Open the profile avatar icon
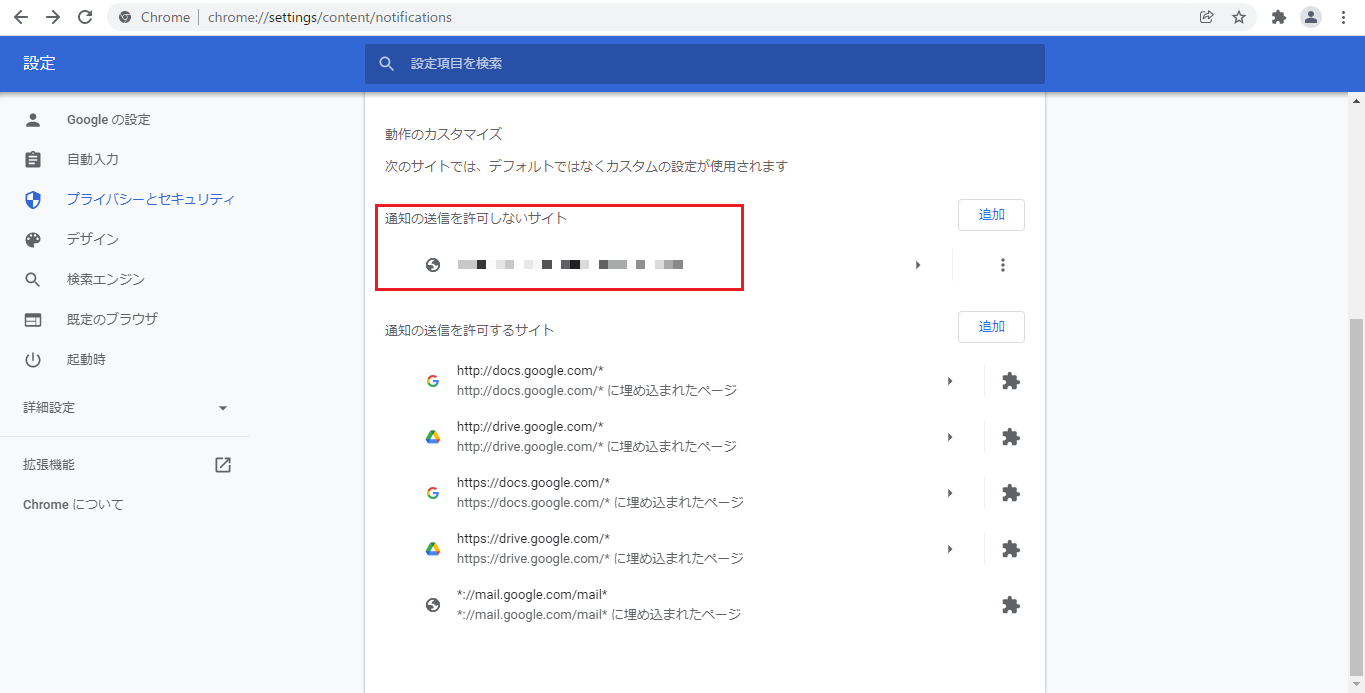The height and width of the screenshot is (693, 1365). tap(1310, 17)
